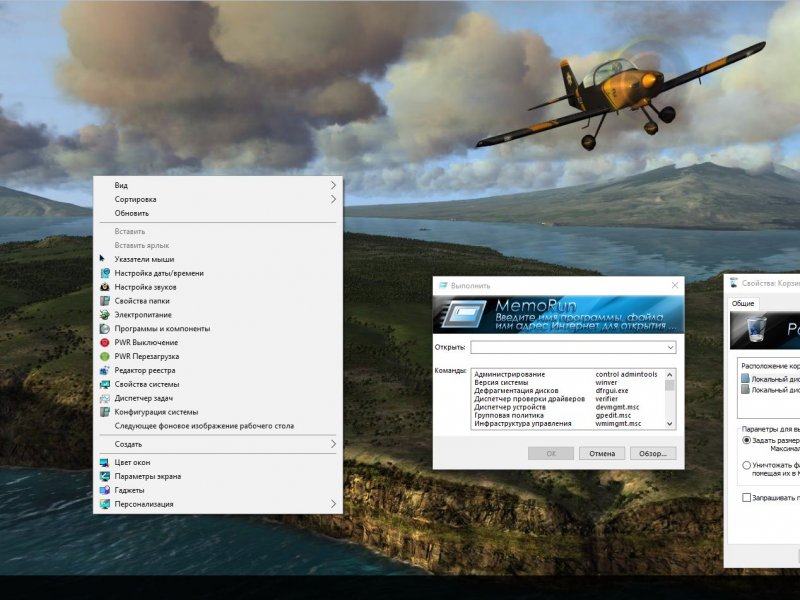Open Цвет окон window color settings
The width and height of the screenshot is (800, 600).
click(x=218, y=462)
